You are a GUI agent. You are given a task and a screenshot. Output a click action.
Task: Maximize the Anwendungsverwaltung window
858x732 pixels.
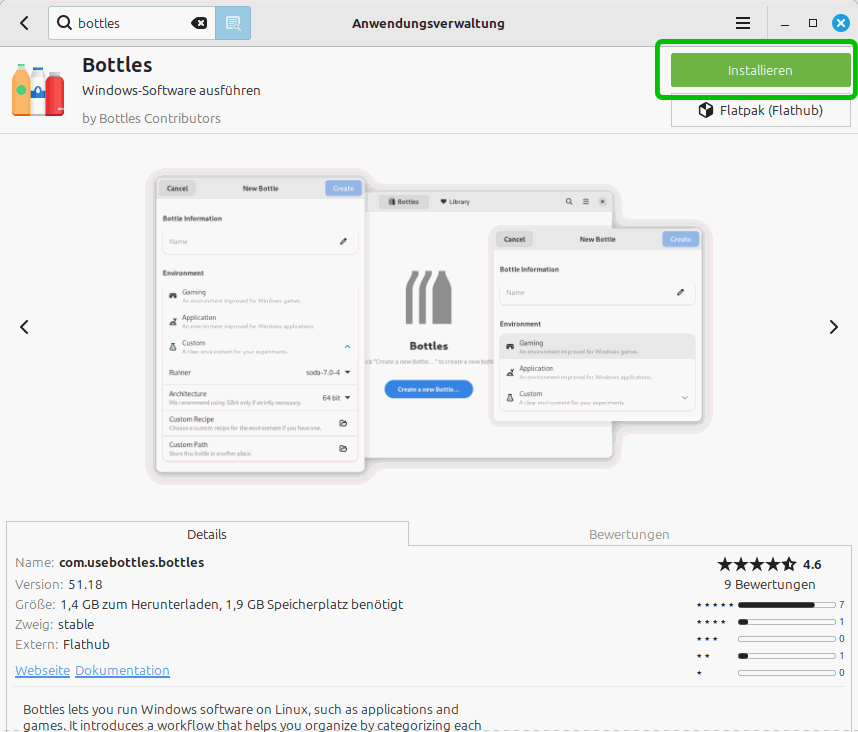tap(813, 23)
